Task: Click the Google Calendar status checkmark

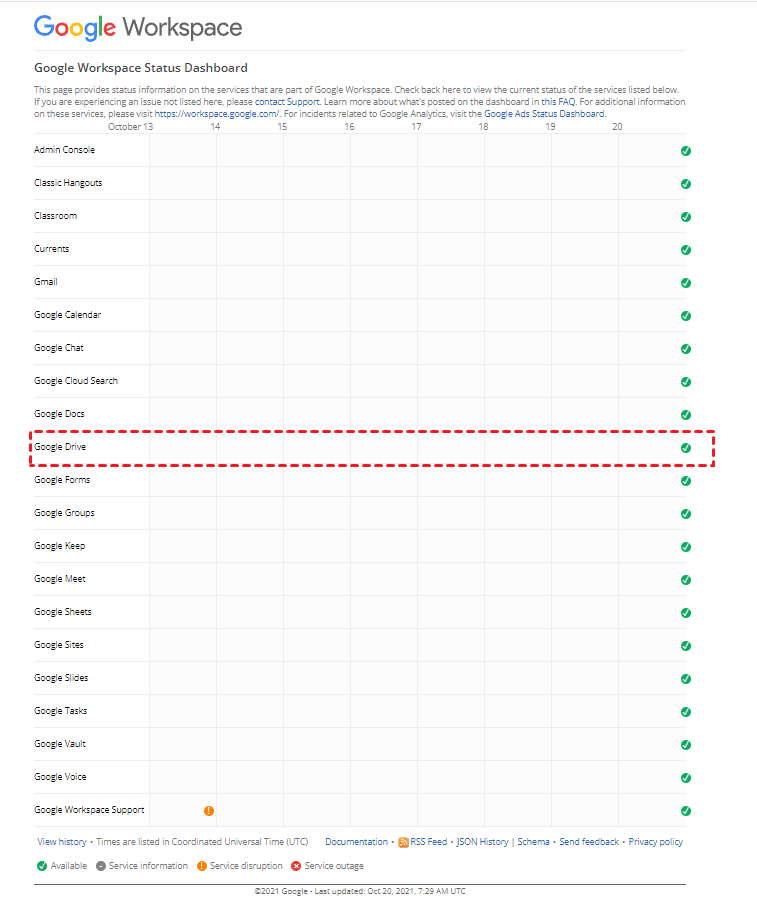Action: [x=686, y=316]
